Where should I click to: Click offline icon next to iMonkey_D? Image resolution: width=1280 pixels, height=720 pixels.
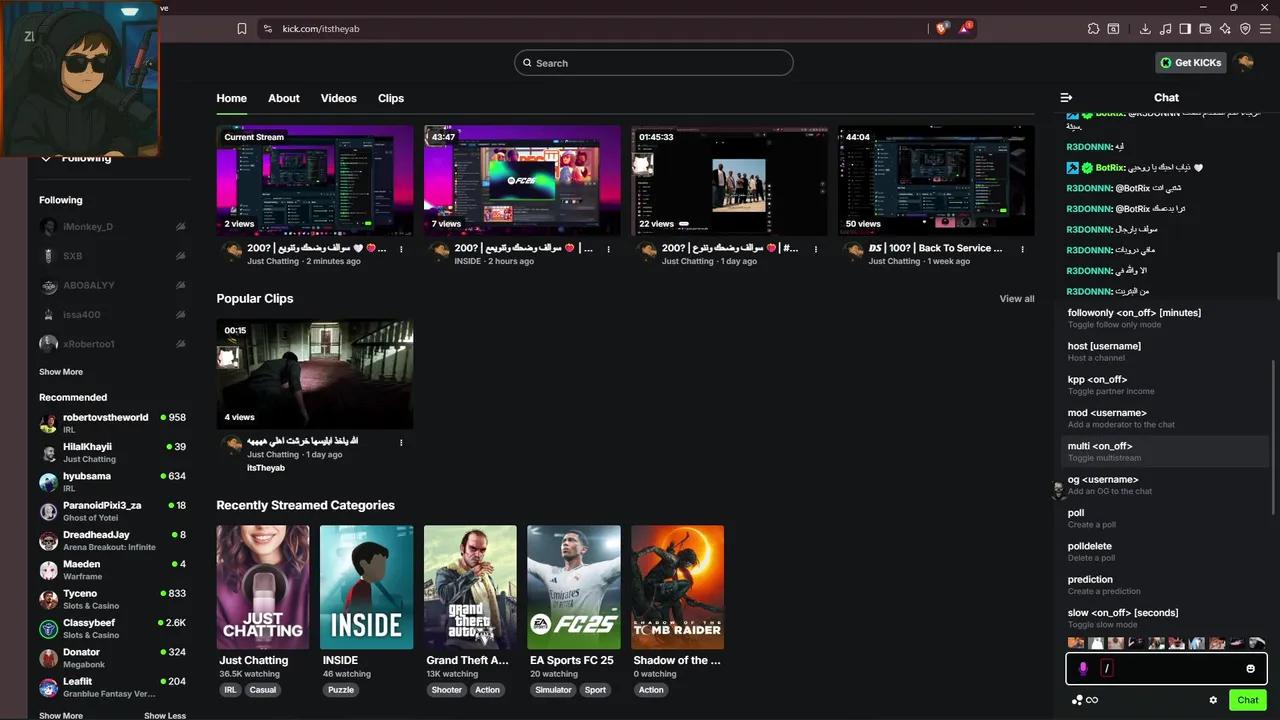181,227
